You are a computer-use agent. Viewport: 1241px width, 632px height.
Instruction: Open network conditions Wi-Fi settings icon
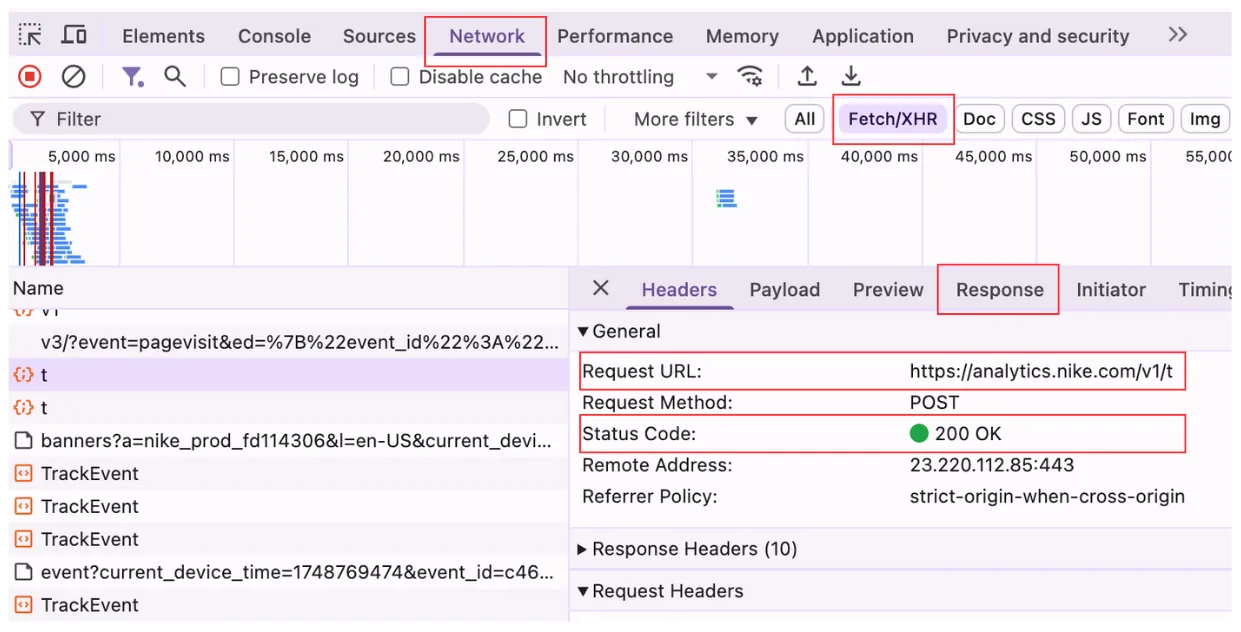[x=750, y=76]
